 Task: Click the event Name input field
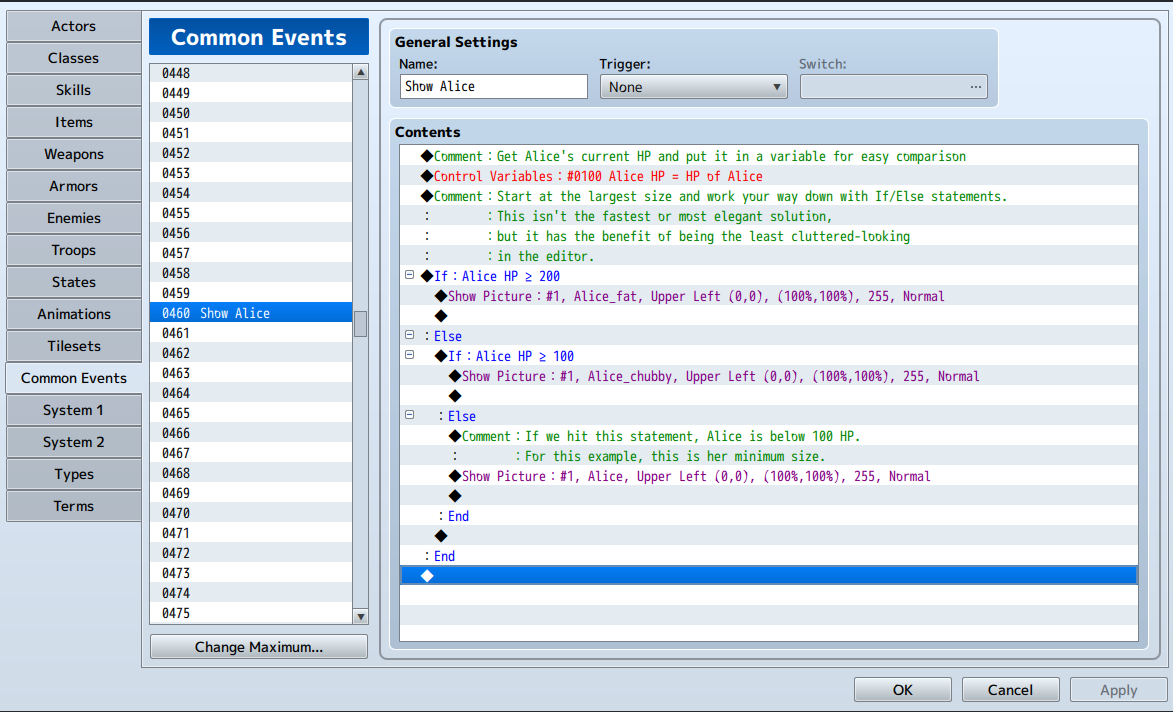(494, 87)
